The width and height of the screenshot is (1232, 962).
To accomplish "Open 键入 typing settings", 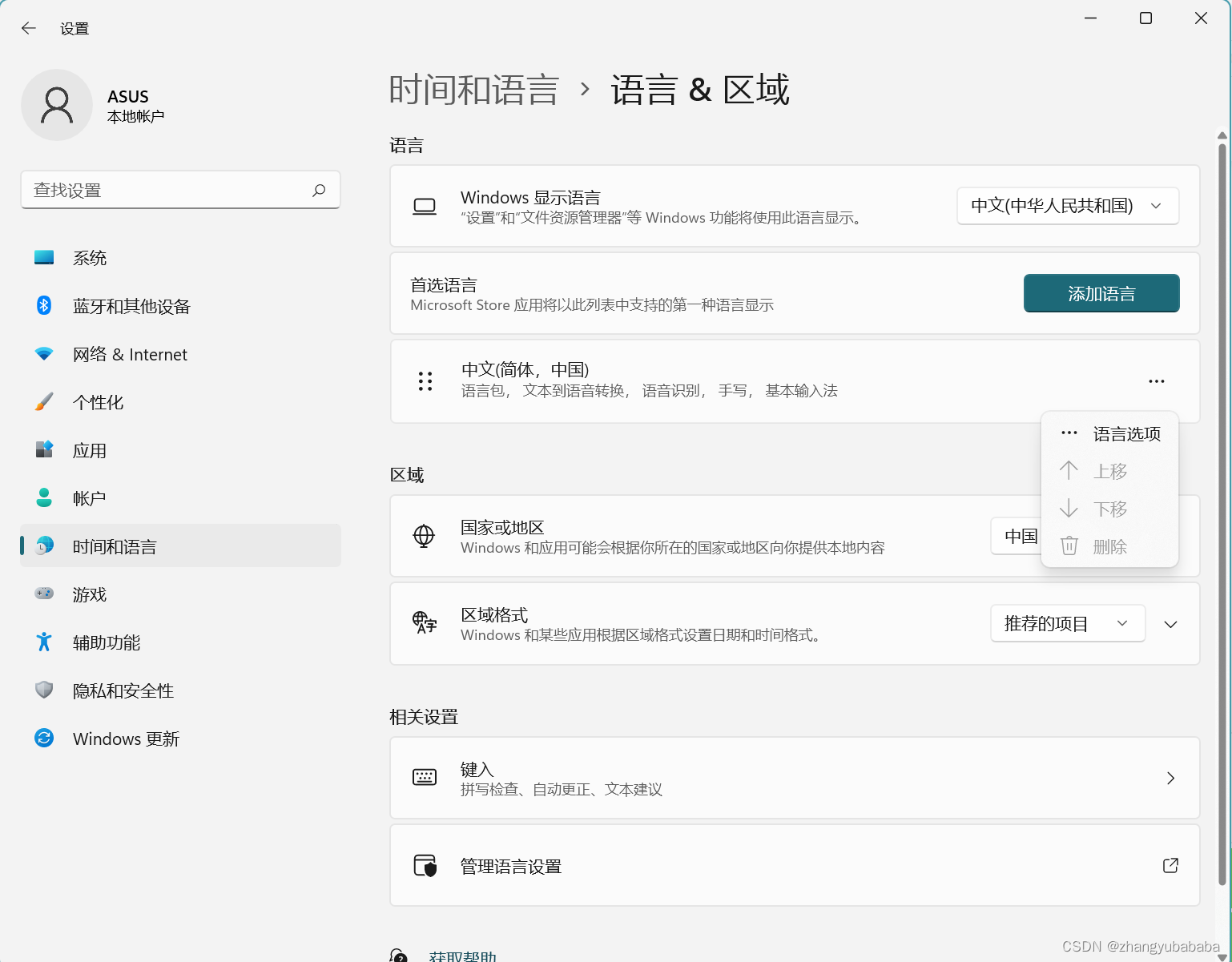I will click(x=795, y=778).
